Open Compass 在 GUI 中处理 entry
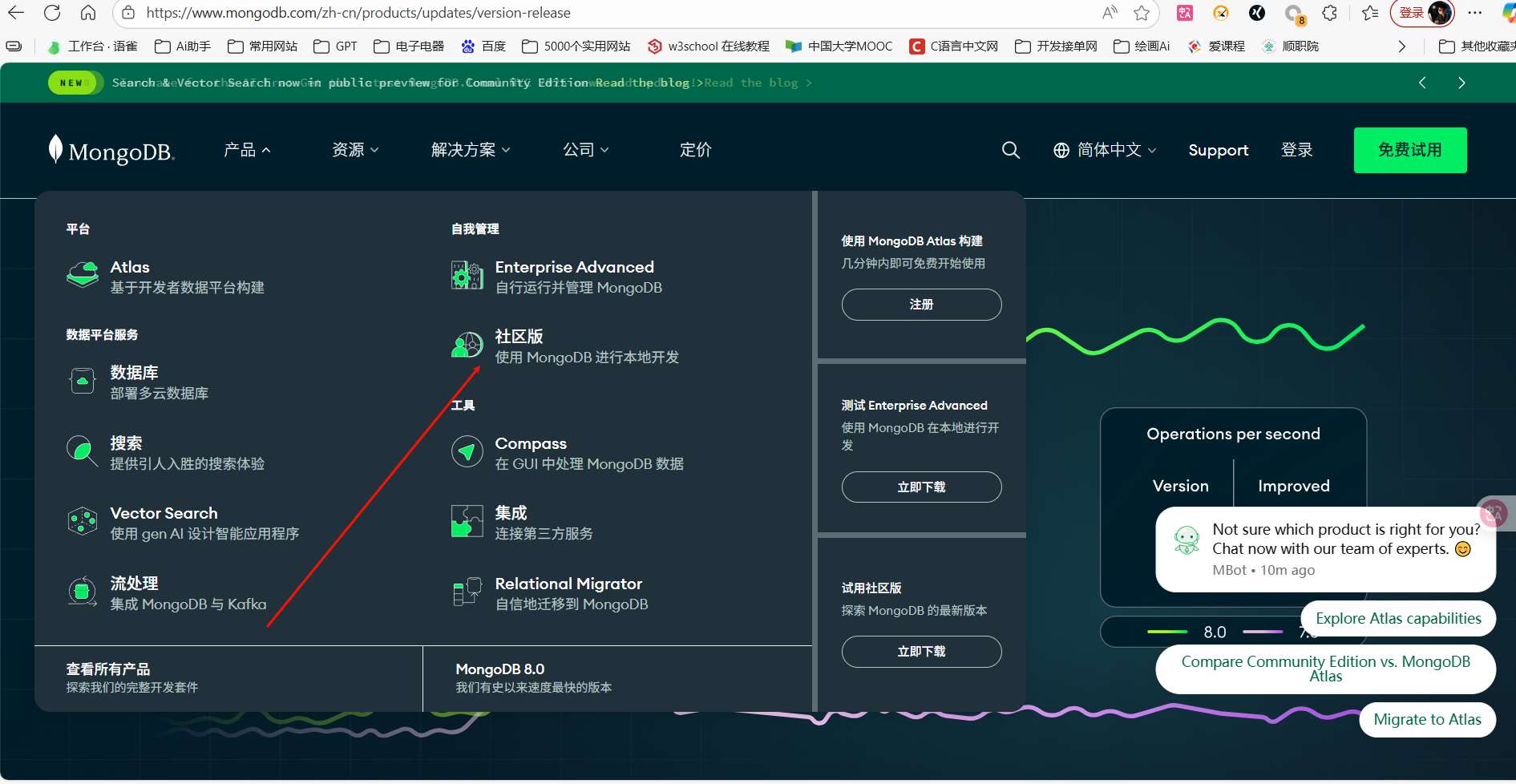 point(568,453)
